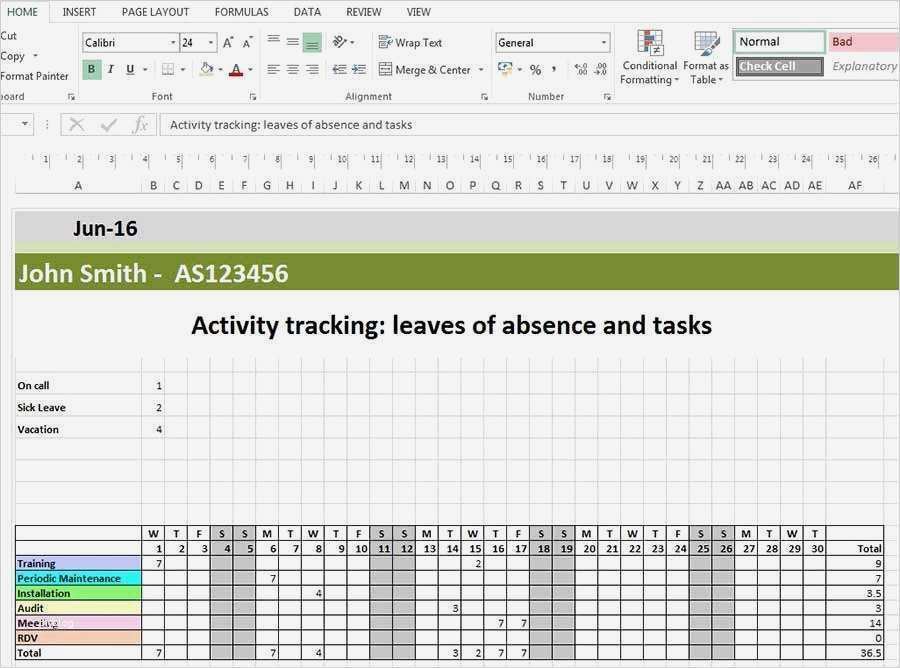900x668 pixels.
Task: Open the REVIEW ribbon tab
Action: [x=363, y=11]
